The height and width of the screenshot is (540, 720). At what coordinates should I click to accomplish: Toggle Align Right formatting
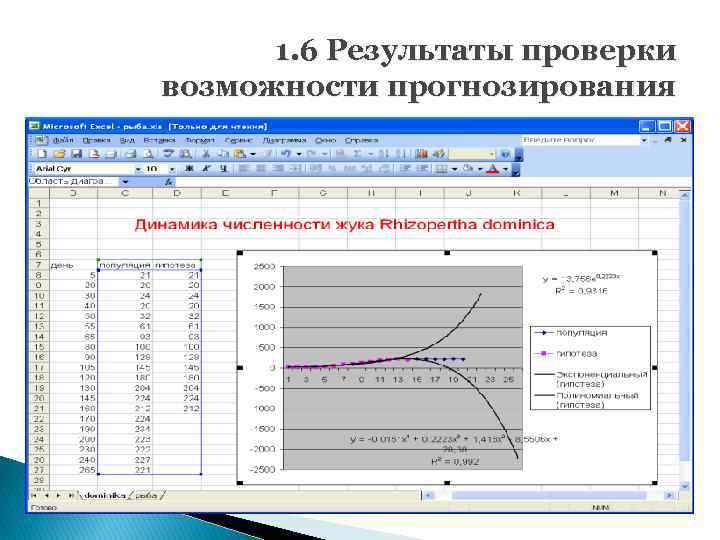click(278, 169)
